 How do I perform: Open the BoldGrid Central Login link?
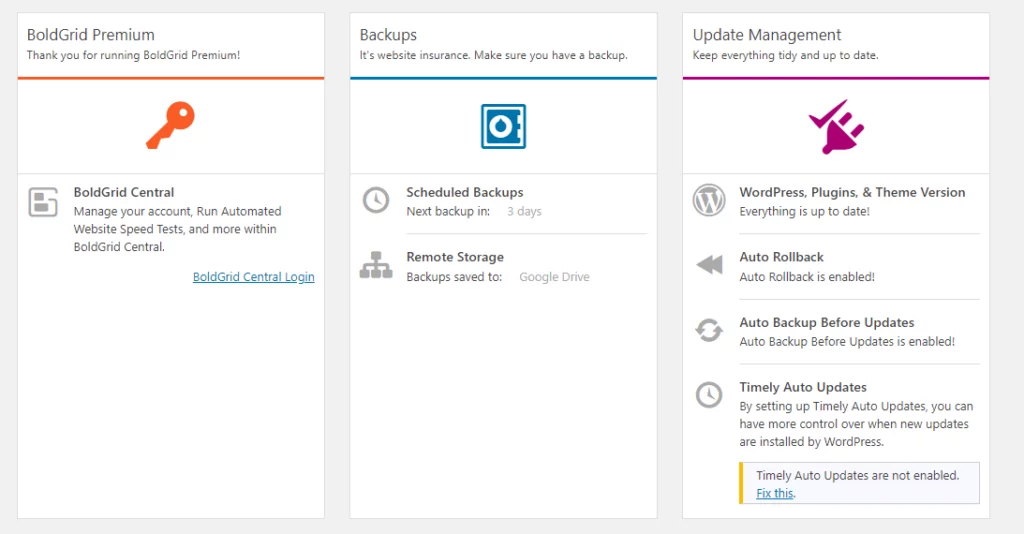point(253,277)
